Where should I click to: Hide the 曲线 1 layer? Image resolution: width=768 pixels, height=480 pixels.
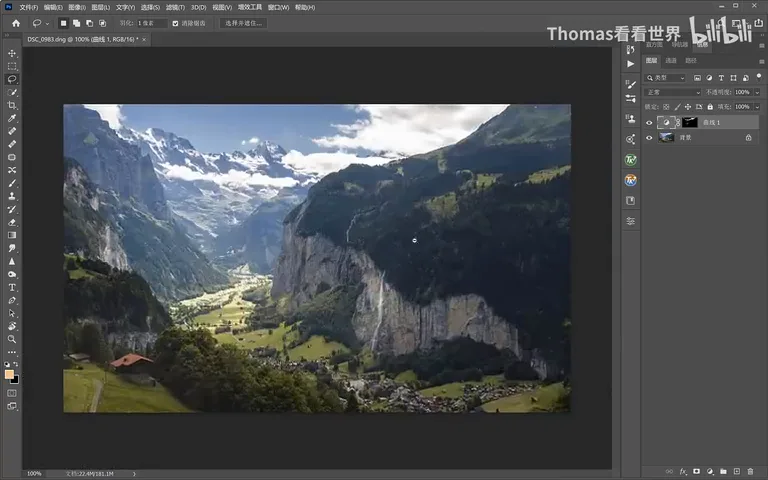click(649, 123)
